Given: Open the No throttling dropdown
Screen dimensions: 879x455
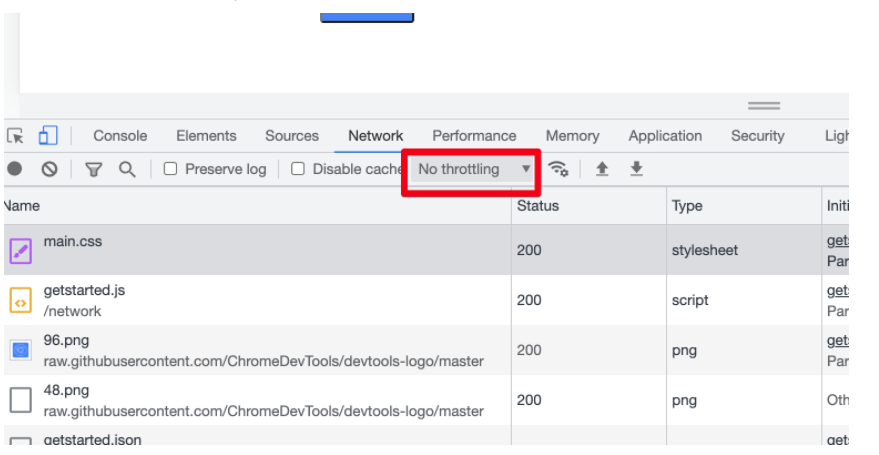Looking at the screenshot, I should point(472,169).
